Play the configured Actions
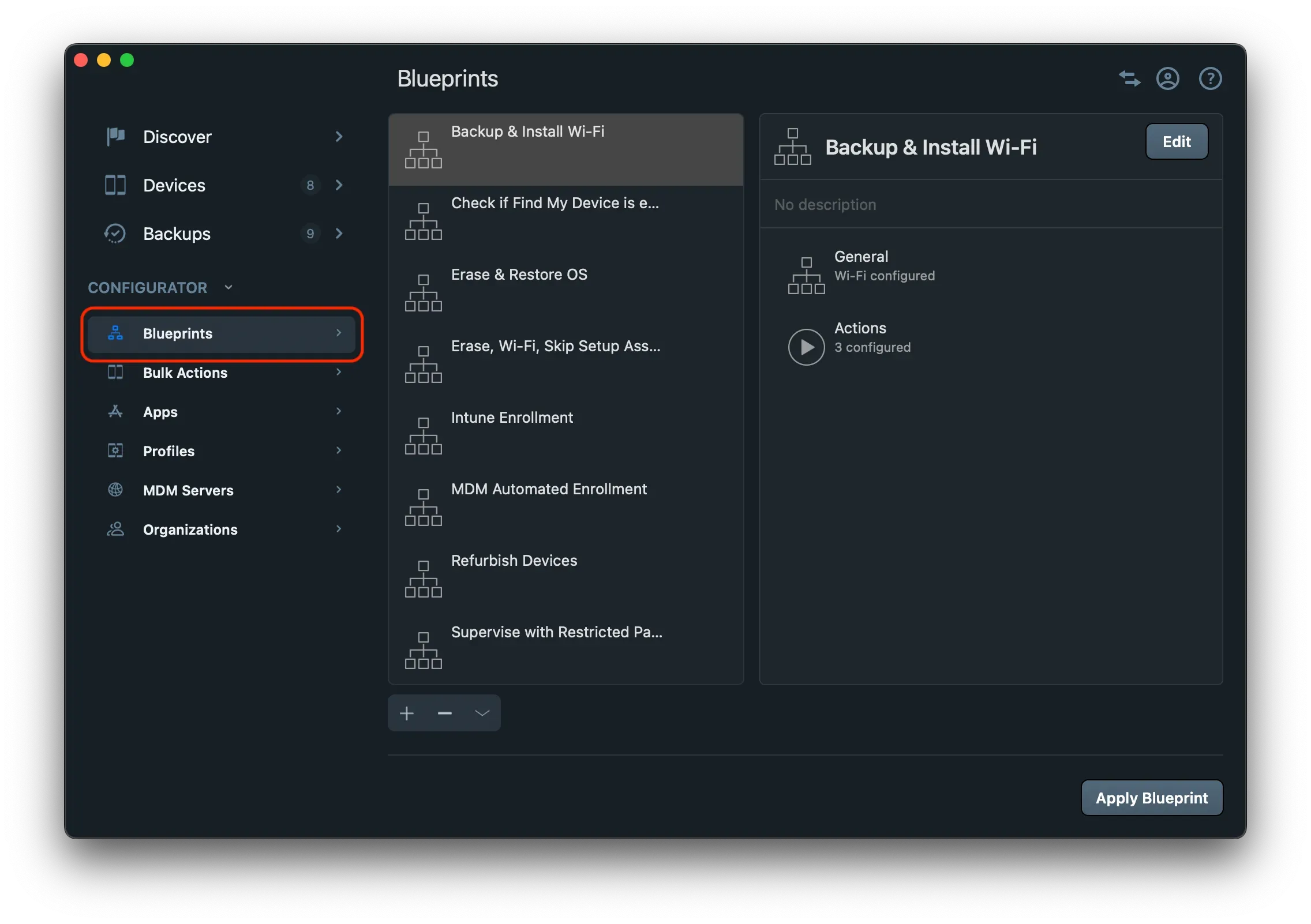Viewport: 1311px width, 924px height. pyautogui.click(x=806, y=347)
